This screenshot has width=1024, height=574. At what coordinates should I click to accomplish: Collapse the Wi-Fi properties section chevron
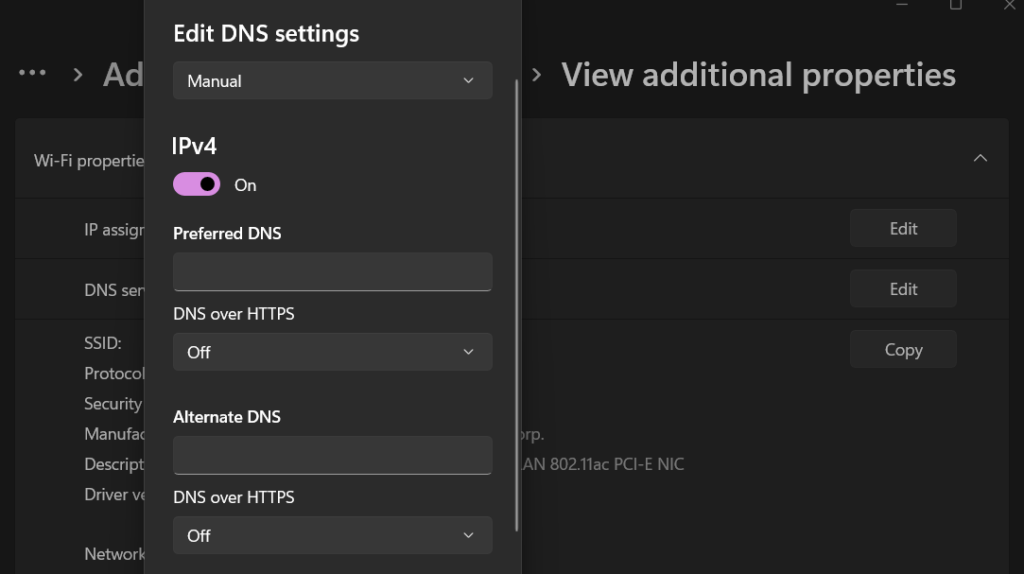click(x=980, y=158)
